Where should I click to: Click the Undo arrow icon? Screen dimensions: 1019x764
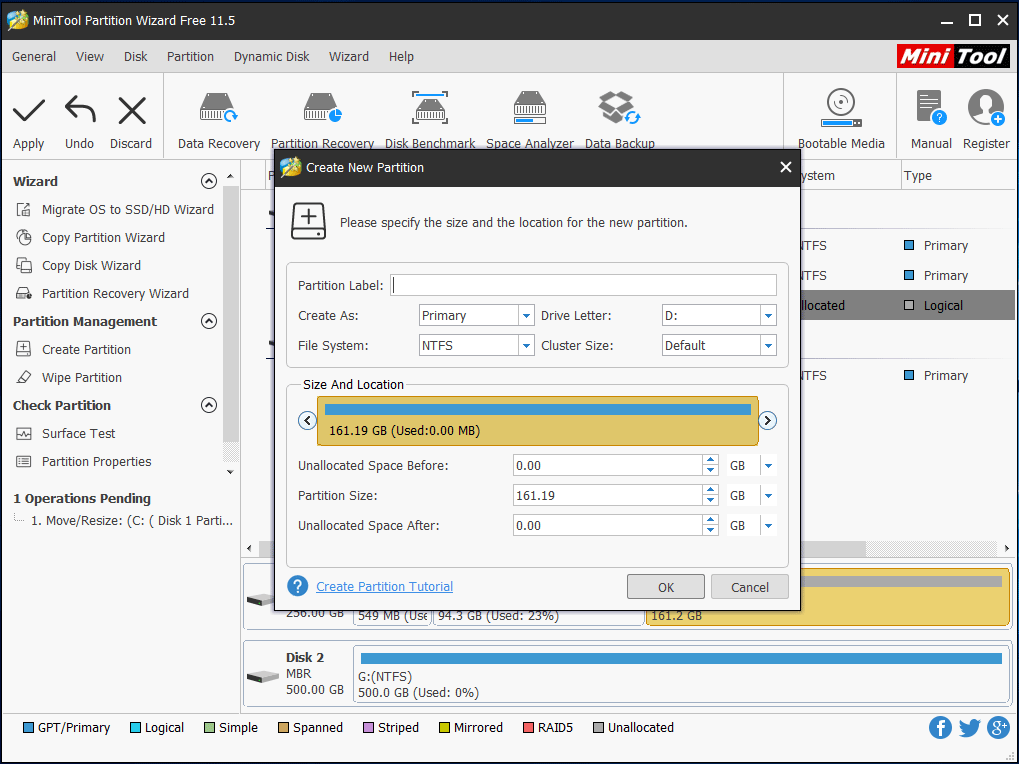tap(80, 110)
